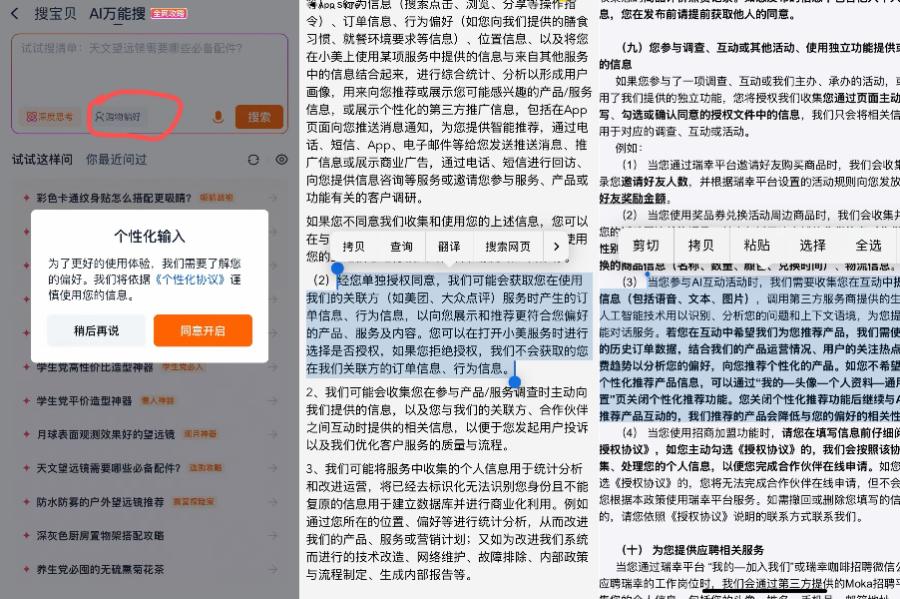The image size is (900, 599).
Task: Click the 稍后再说 button
Action: pos(96,330)
